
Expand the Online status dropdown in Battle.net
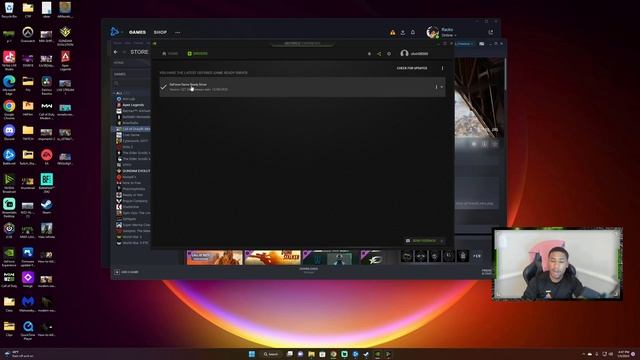[x=449, y=36]
